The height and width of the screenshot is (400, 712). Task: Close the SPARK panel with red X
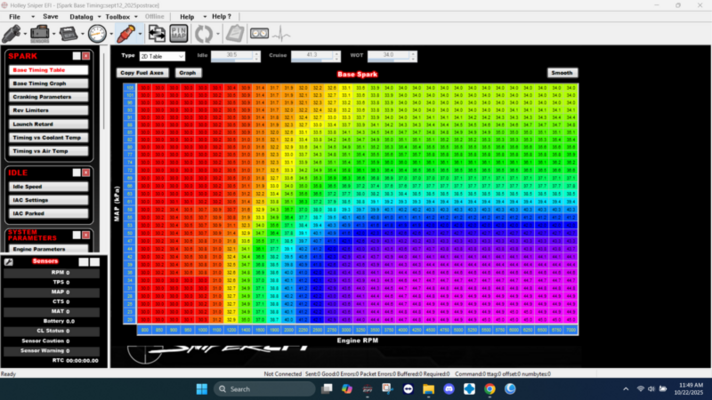click(86, 56)
